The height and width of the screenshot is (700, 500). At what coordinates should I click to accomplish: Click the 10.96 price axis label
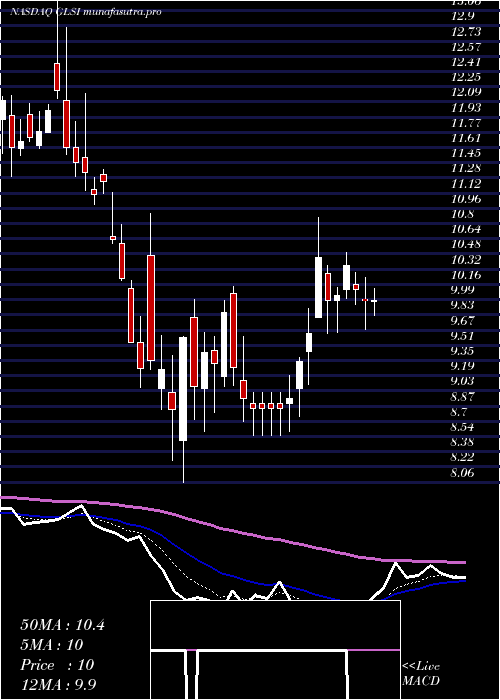[466, 199]
